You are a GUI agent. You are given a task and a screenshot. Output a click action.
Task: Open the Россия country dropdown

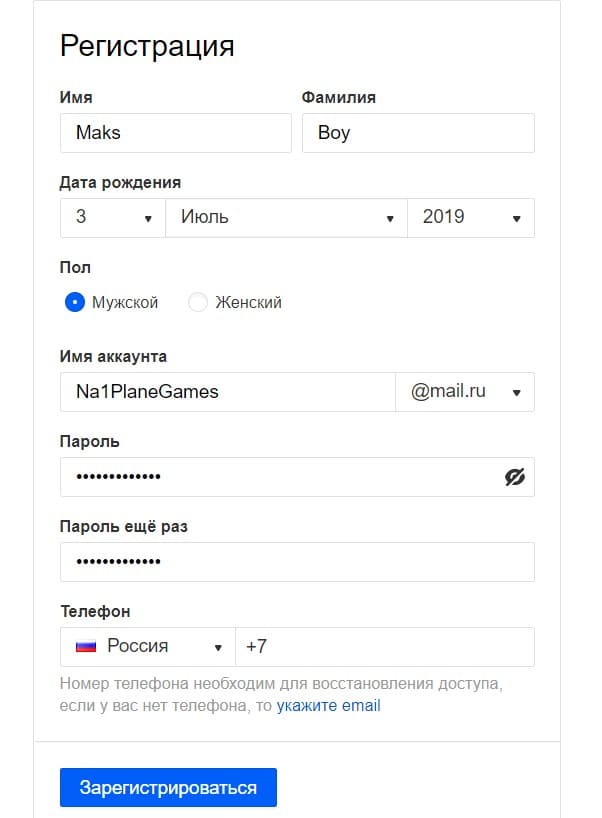148,647
